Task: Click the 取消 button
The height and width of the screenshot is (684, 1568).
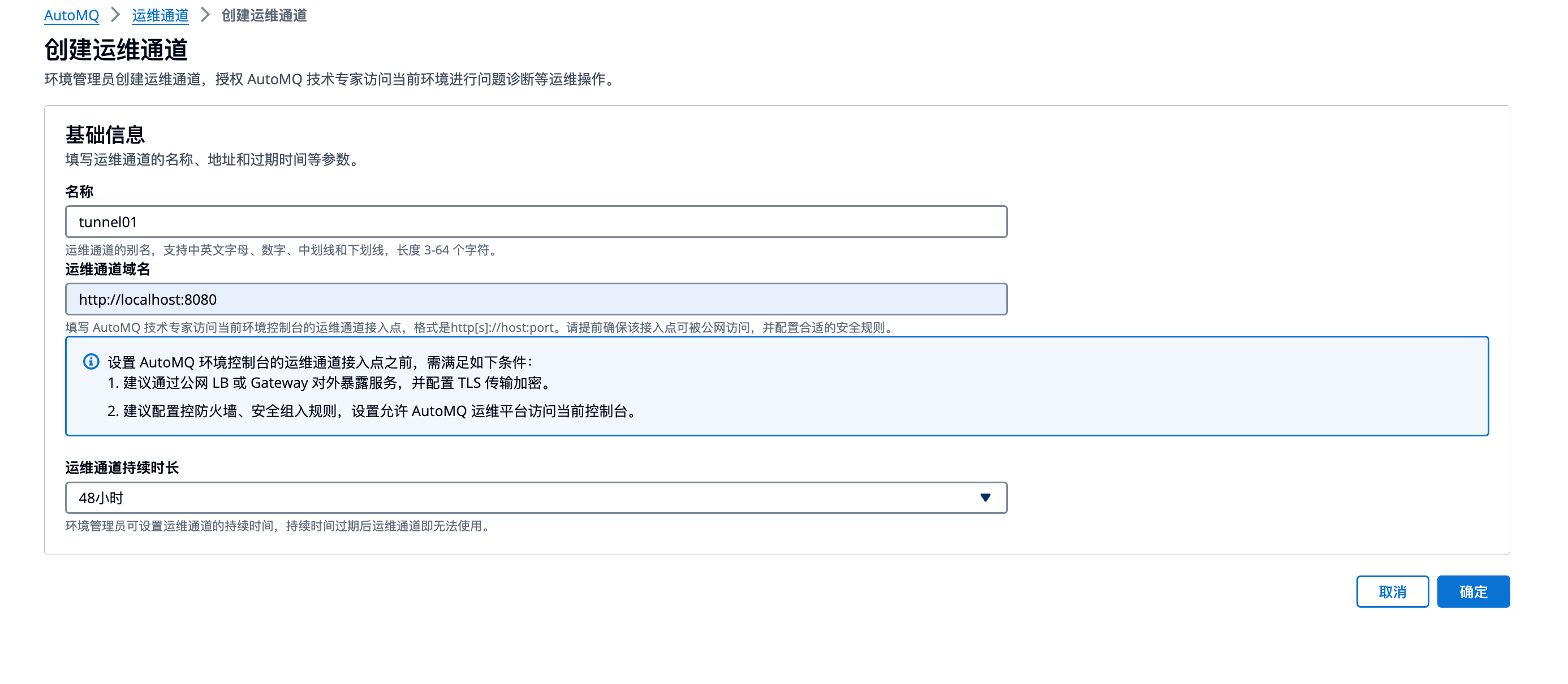Action: [x=1392, y=591]
